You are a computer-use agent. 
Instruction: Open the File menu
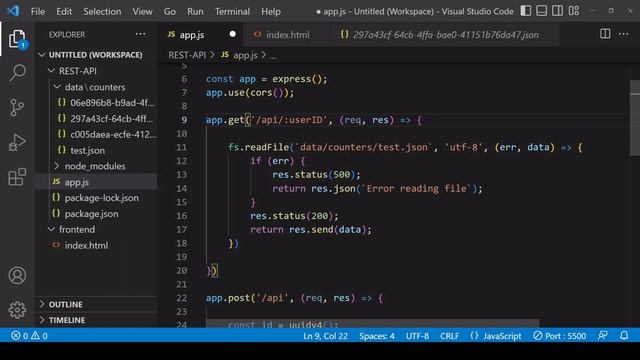(38, 11)
